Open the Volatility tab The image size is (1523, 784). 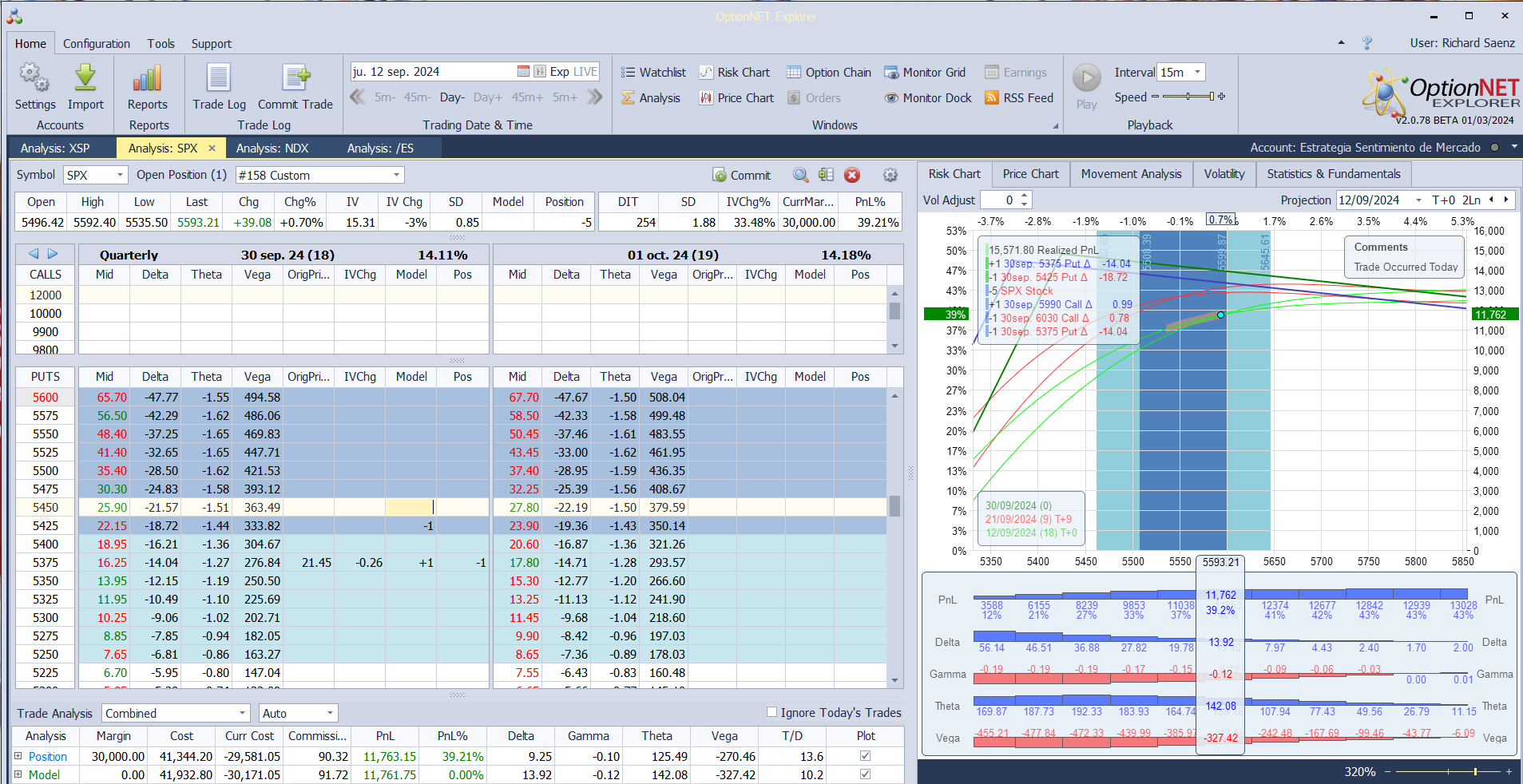[x=1224, y=174]
